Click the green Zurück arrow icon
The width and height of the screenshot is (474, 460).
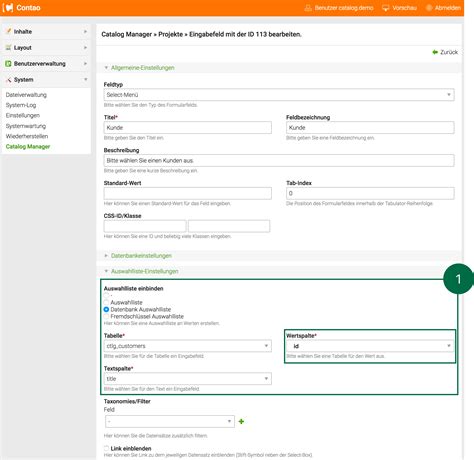[x=435, y=52]
